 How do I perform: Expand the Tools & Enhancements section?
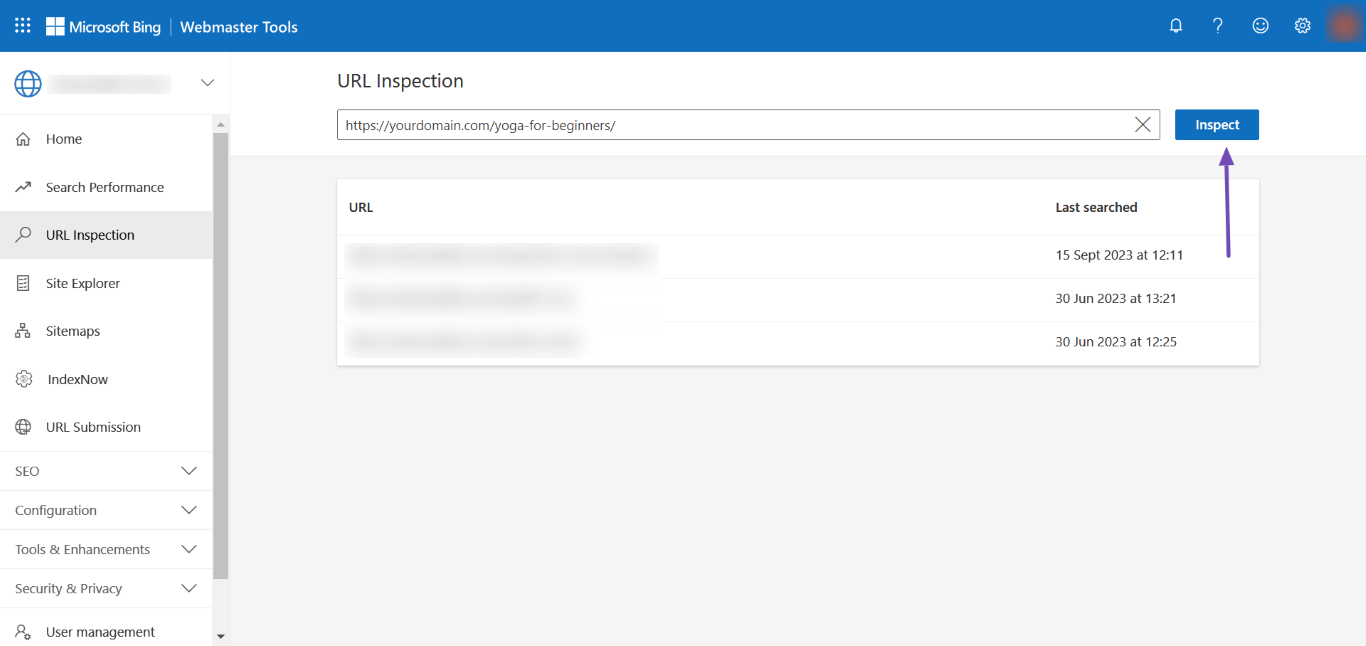point(106,549)
